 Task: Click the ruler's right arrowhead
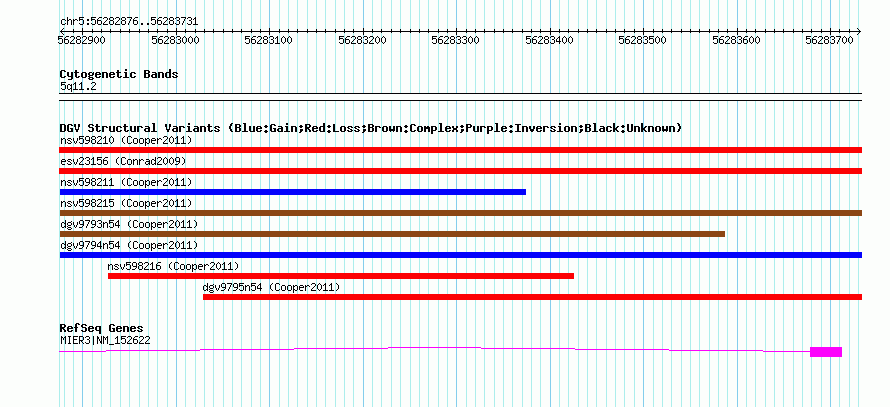pyautogui.click(x=859, y=31)
